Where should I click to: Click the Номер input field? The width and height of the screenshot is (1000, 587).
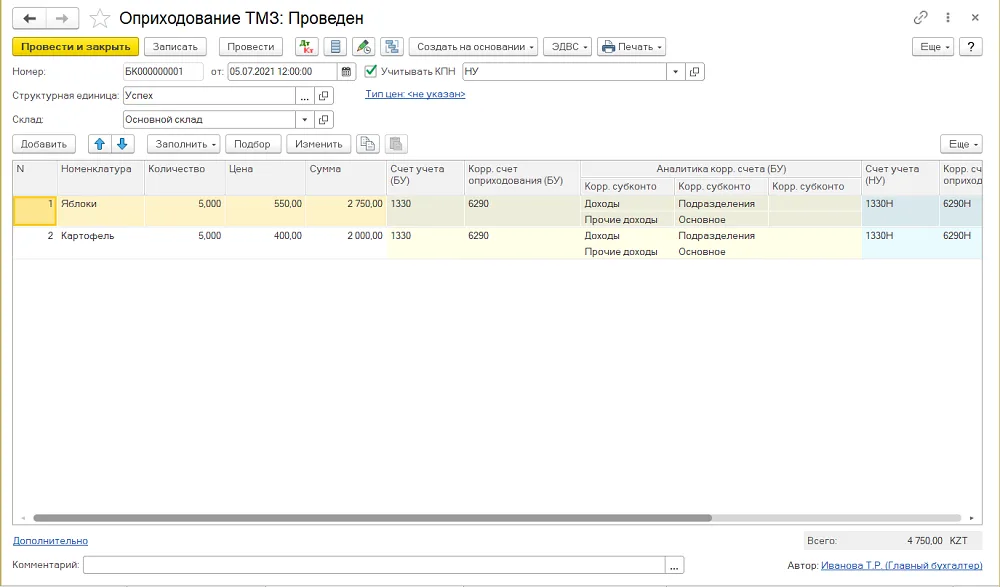coord(163,71)
